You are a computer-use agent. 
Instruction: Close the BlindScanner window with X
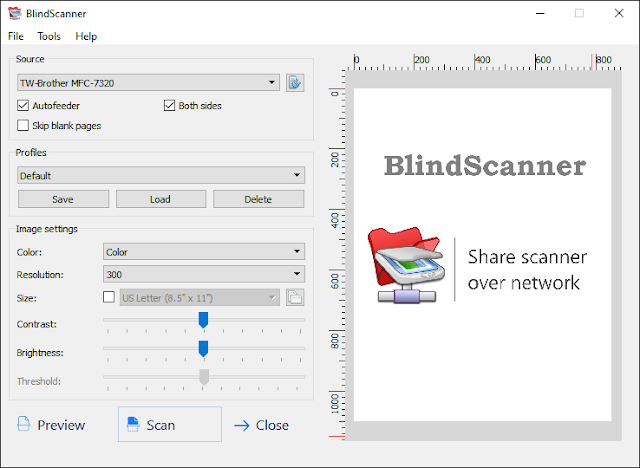click(x=619, y=13)
